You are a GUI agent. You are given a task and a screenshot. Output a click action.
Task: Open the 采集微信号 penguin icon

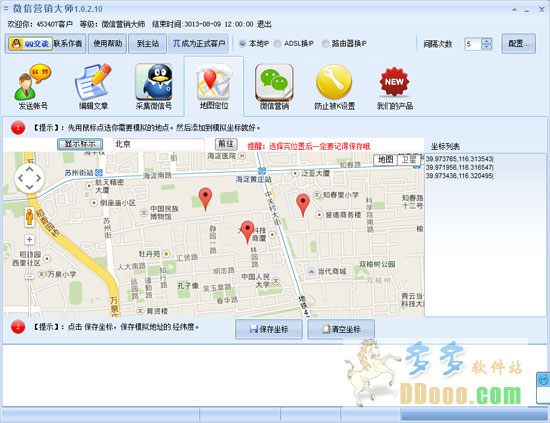[x=154, y=87]
